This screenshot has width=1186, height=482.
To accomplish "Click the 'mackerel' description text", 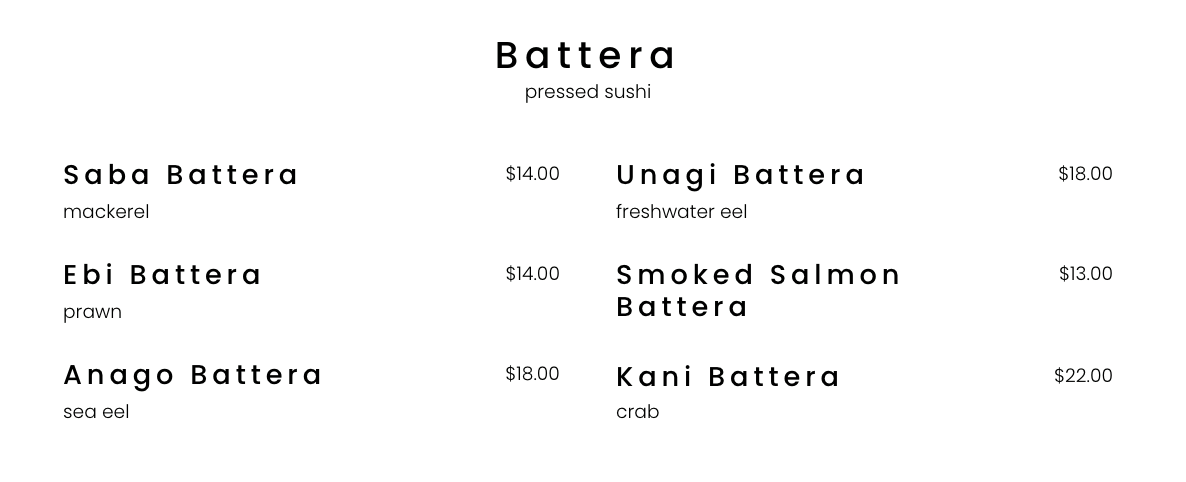I will pyautogui.click(x=106, y=212).
